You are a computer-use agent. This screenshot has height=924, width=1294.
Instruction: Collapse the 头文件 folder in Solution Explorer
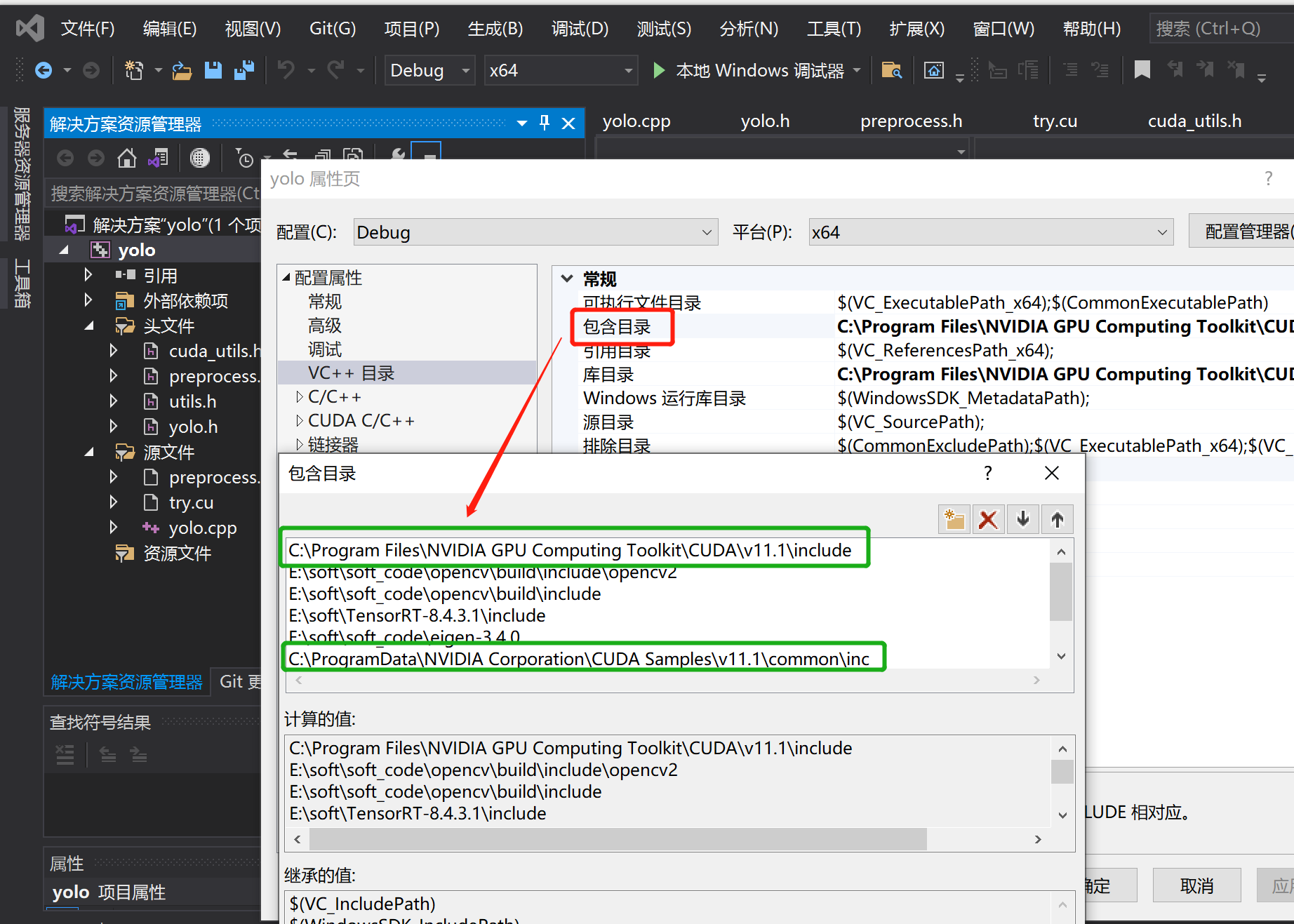(x=88, y=326)
